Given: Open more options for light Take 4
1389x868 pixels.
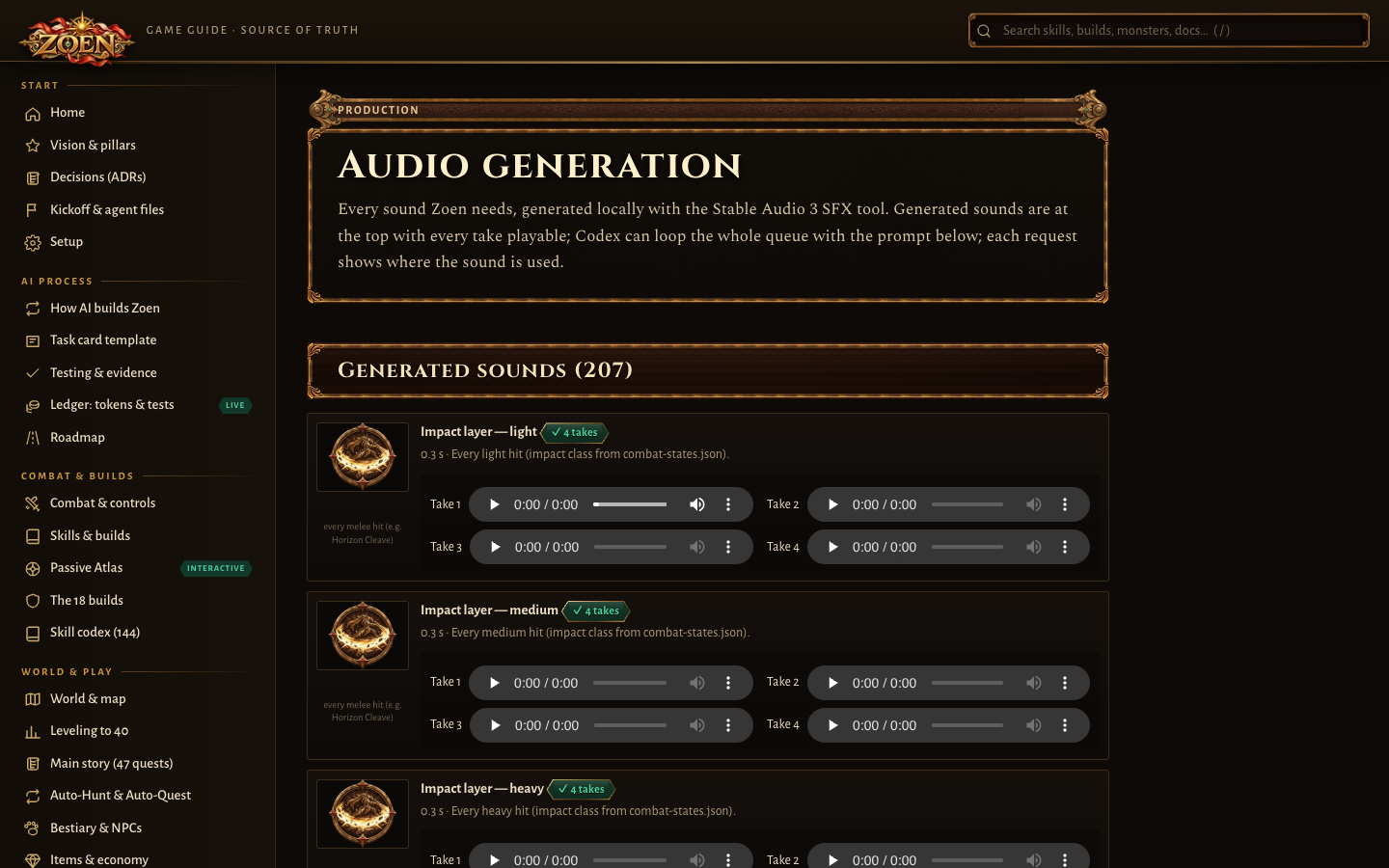Looking at the screenshot, I should (x=1065, y=547).
